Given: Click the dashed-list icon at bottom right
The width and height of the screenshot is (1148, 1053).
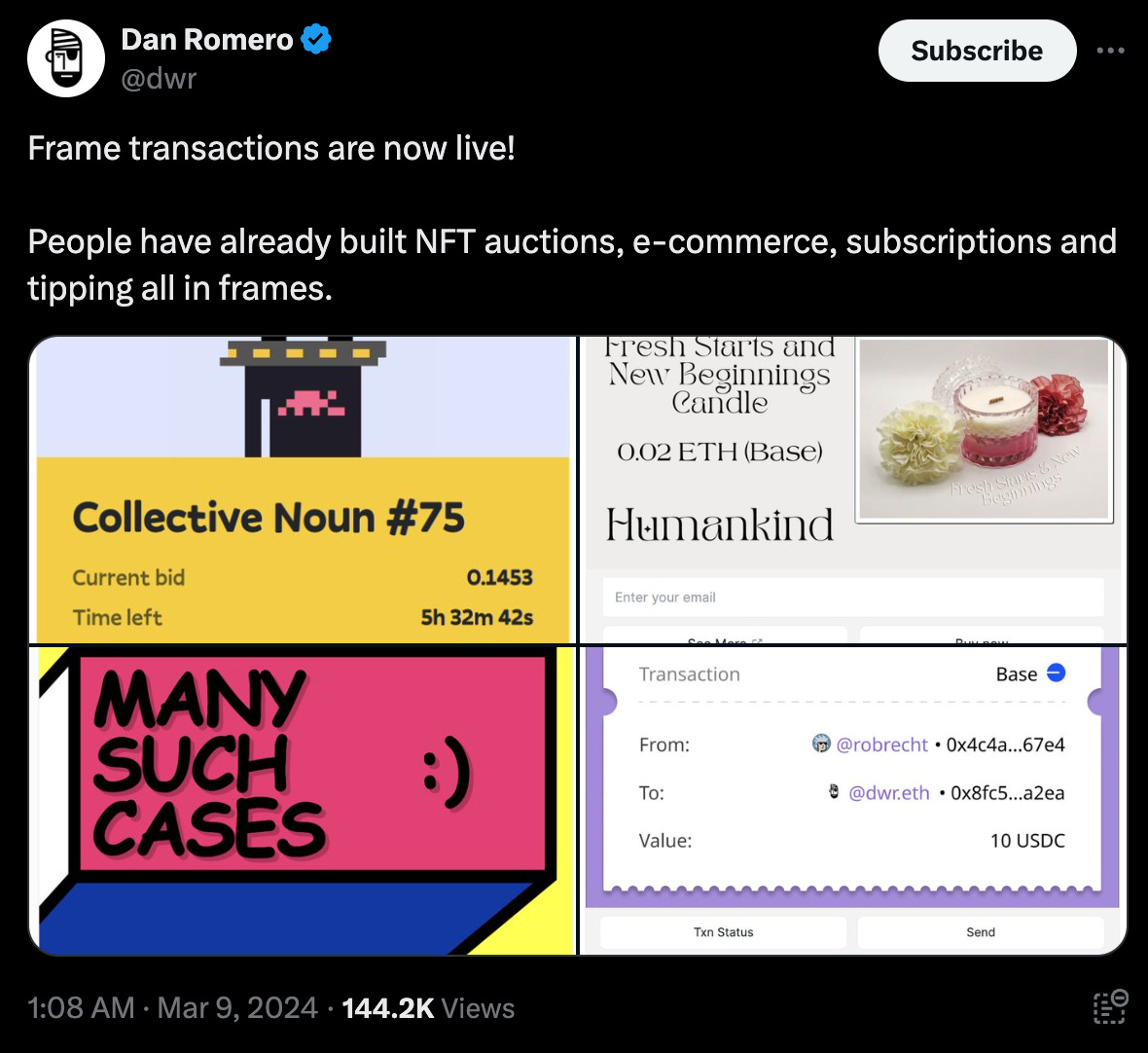Looking at the screenshot, I should click(x=1109, y=1007).
